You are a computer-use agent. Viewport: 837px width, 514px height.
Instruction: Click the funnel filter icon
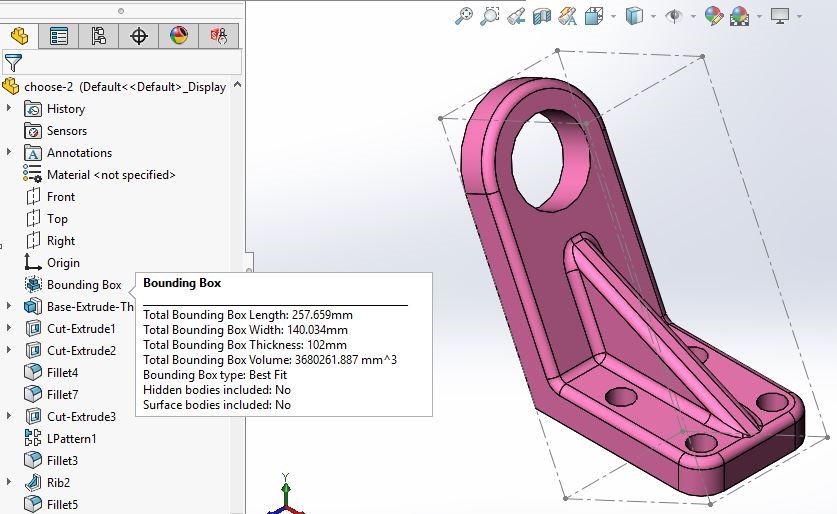coord(13,63)
